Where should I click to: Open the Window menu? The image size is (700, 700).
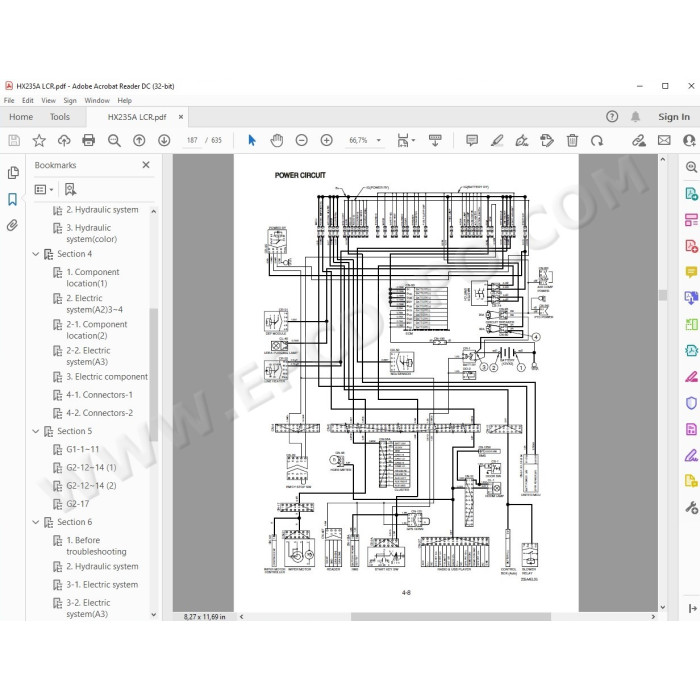(97, 100)
